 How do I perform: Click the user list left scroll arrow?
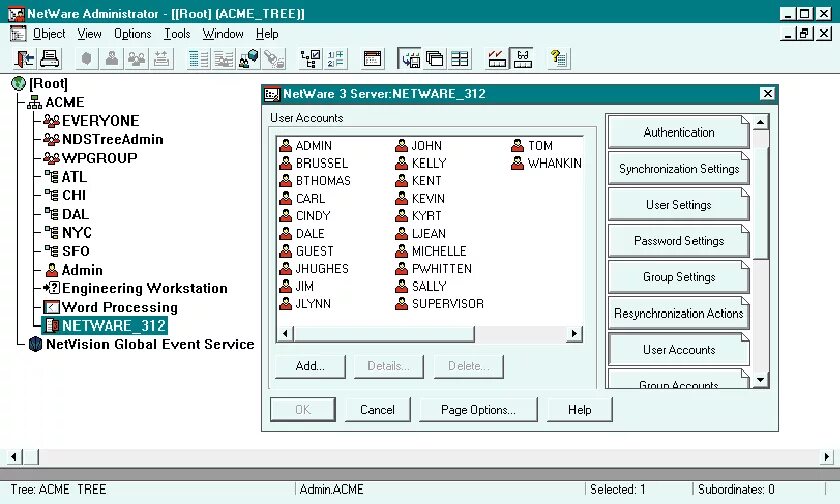pos(285,334)
